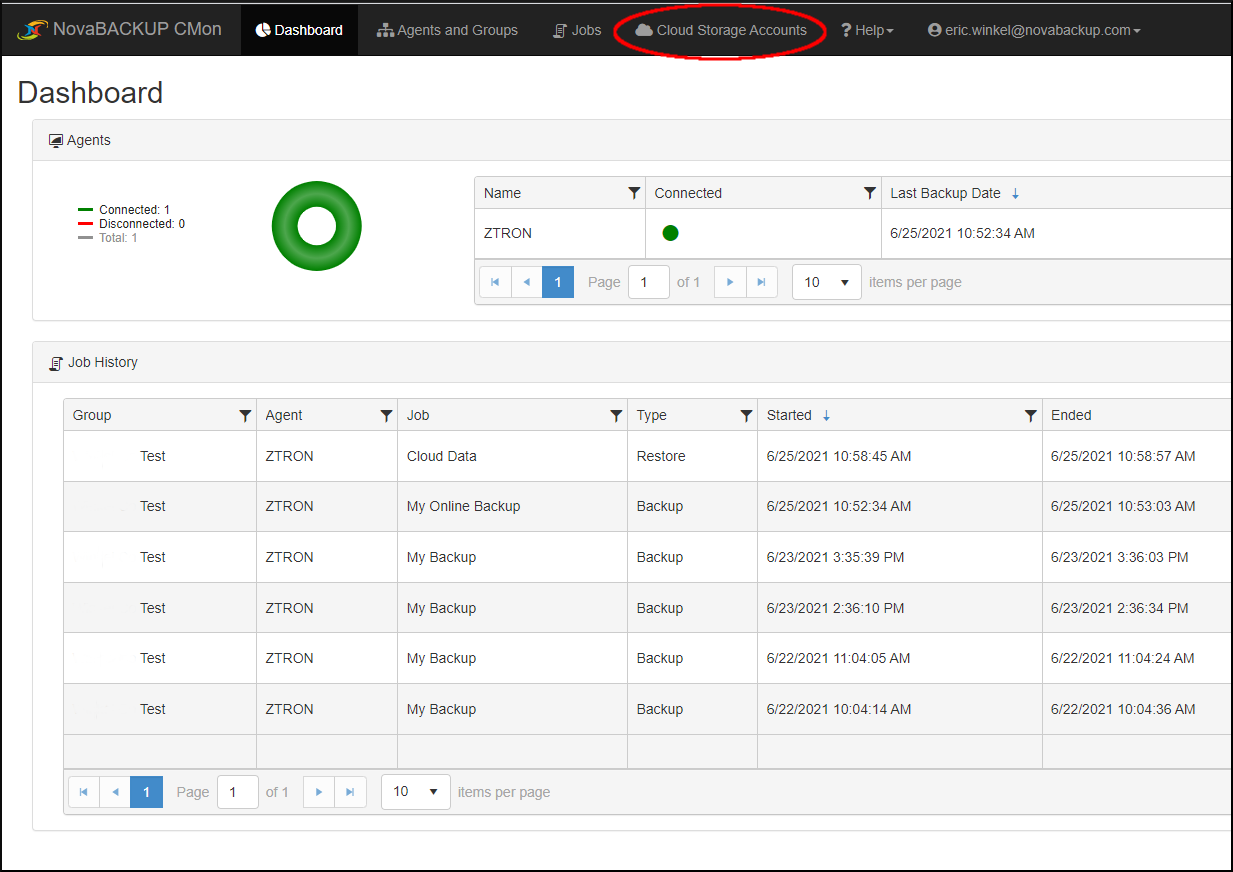Click the NovaBACKUP CMon brand link
The height and width of the screenshot is (872, 1233).
(119, 30)
